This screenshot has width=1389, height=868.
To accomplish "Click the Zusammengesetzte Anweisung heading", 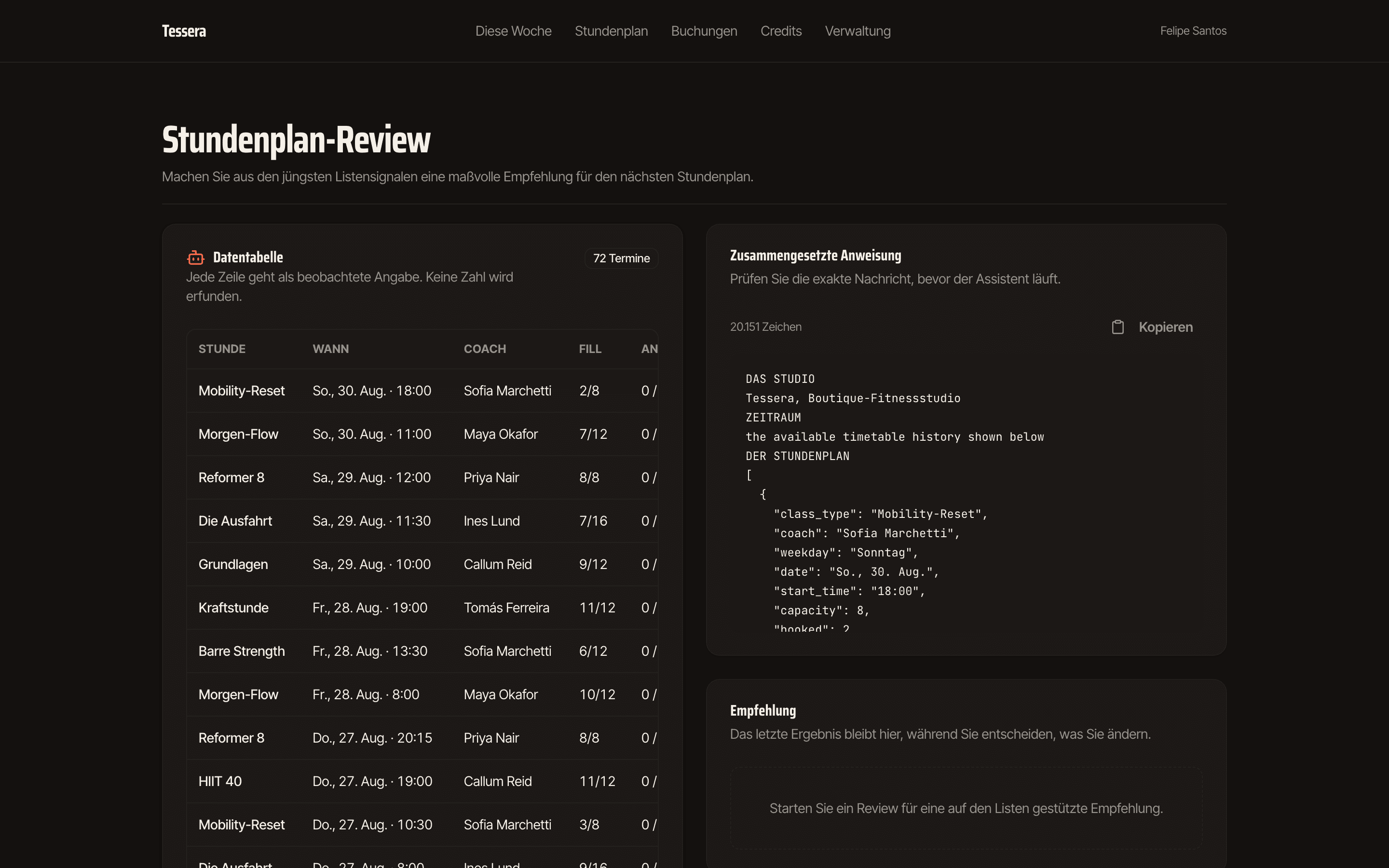I will pyautogui.click(x=815, y=256).
